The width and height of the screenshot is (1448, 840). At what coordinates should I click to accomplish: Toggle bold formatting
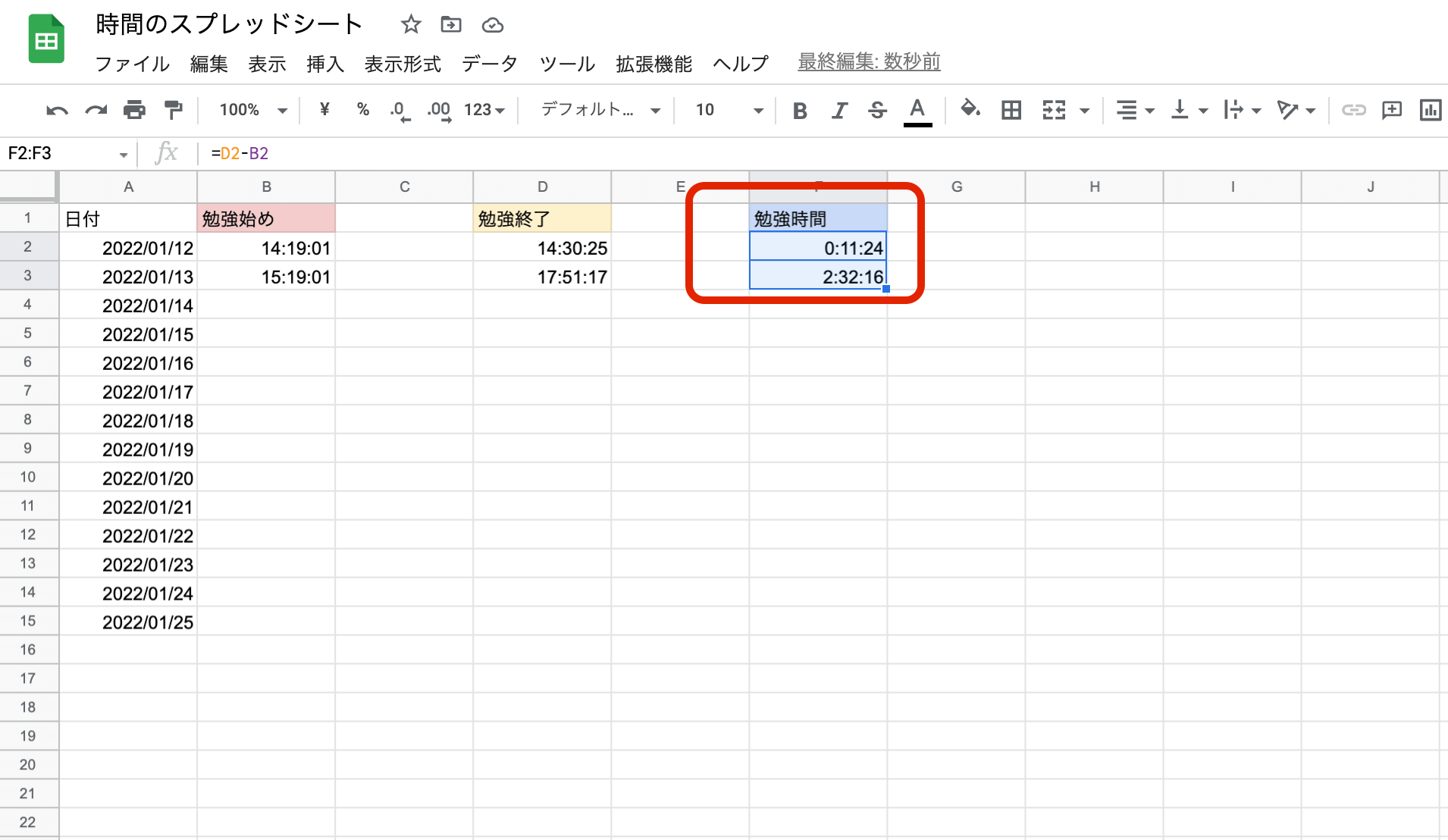[x=799, y=111]
